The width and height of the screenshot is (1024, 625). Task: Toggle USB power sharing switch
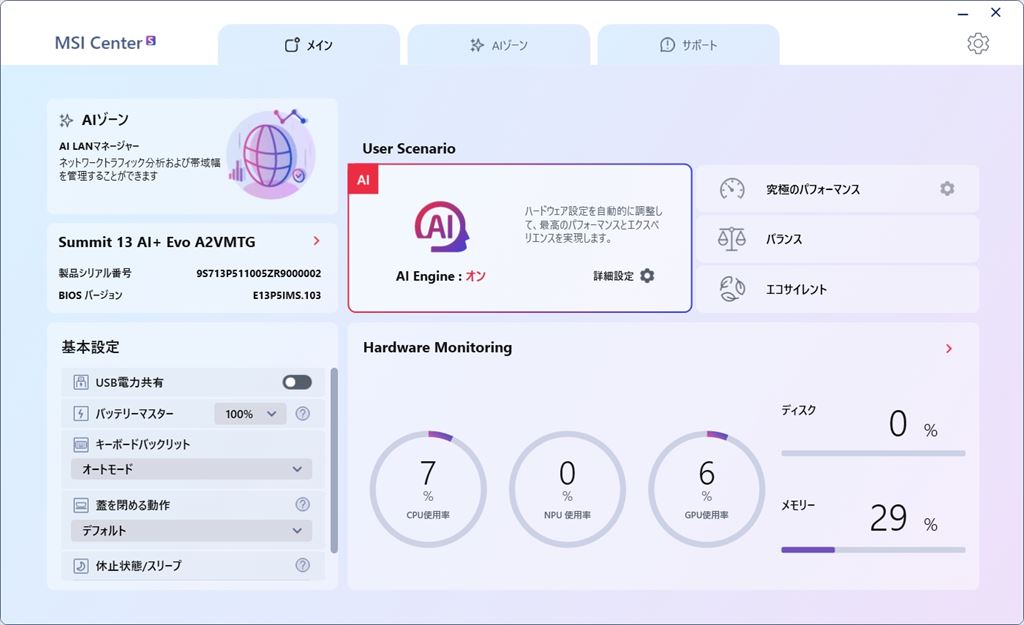[x=297, y=382]
